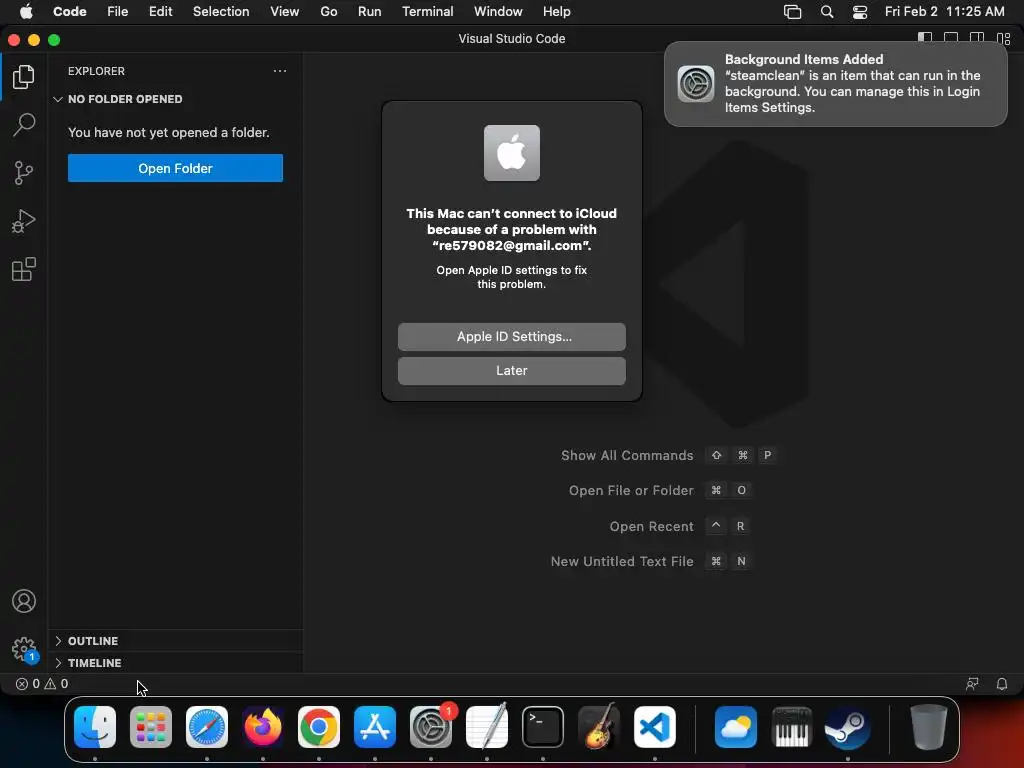Image resolution: width=1024 pixels, height=768 pixels.
Task: Open Spotlight search in menu bar
Action: [x=827, y=12]
